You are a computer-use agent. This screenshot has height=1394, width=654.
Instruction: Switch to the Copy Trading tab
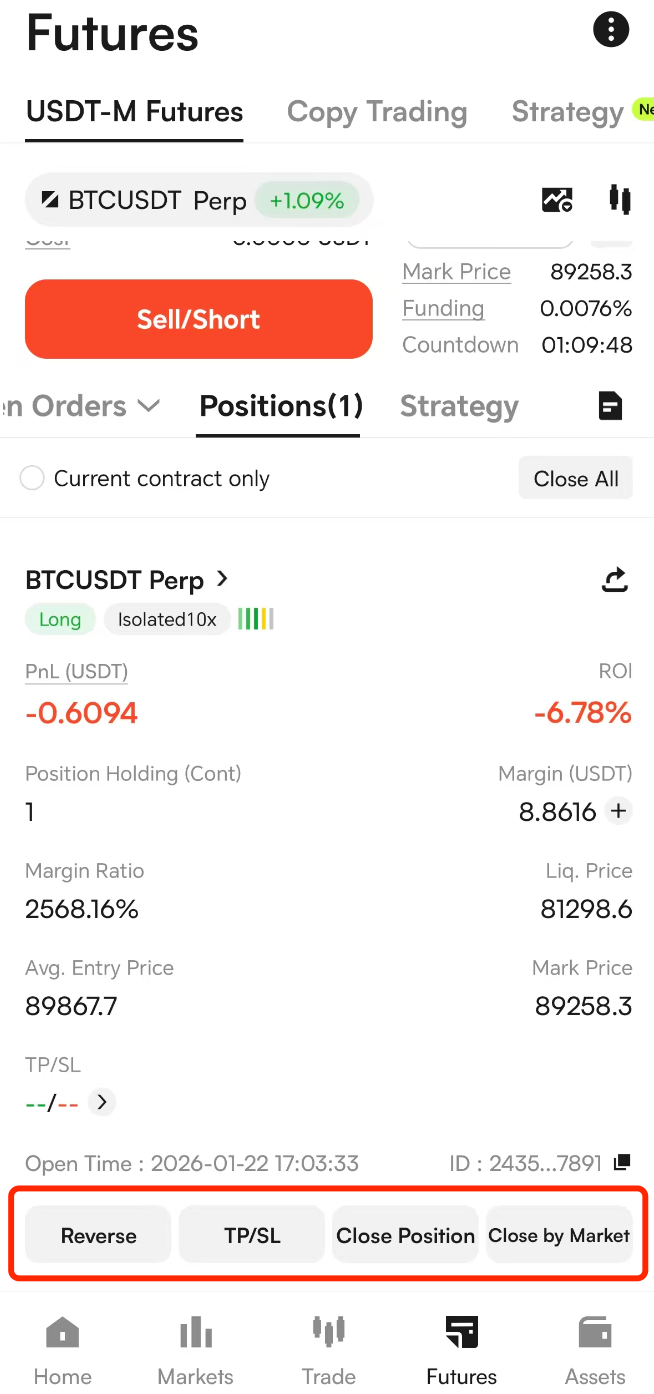376,112
